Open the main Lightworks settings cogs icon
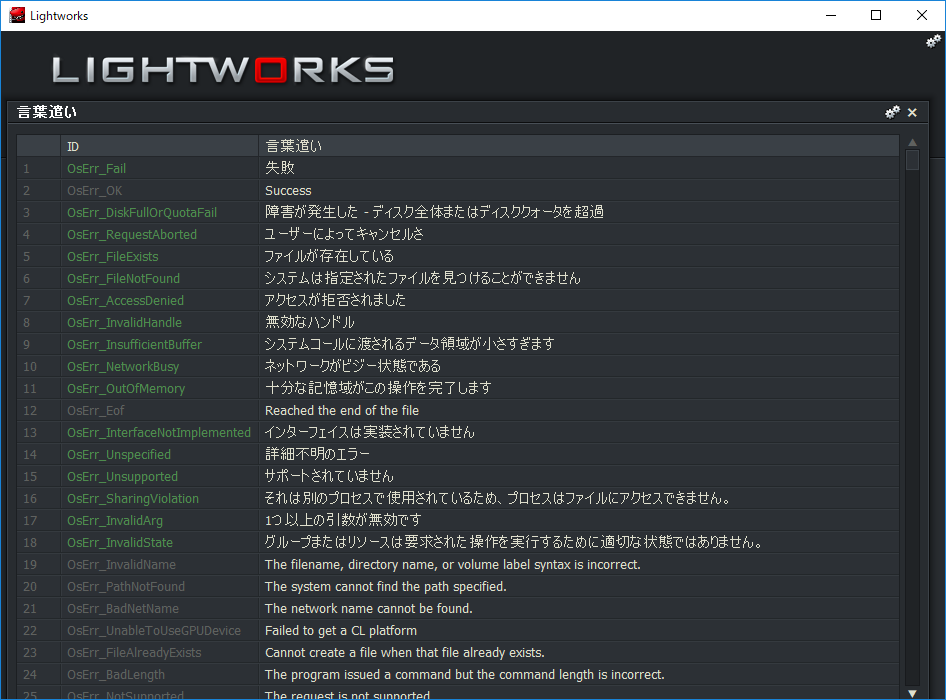 (933, 41)
